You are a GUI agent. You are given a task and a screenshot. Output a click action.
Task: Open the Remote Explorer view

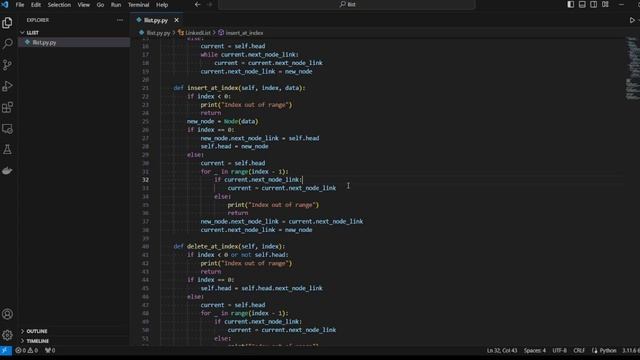(7, 129)
